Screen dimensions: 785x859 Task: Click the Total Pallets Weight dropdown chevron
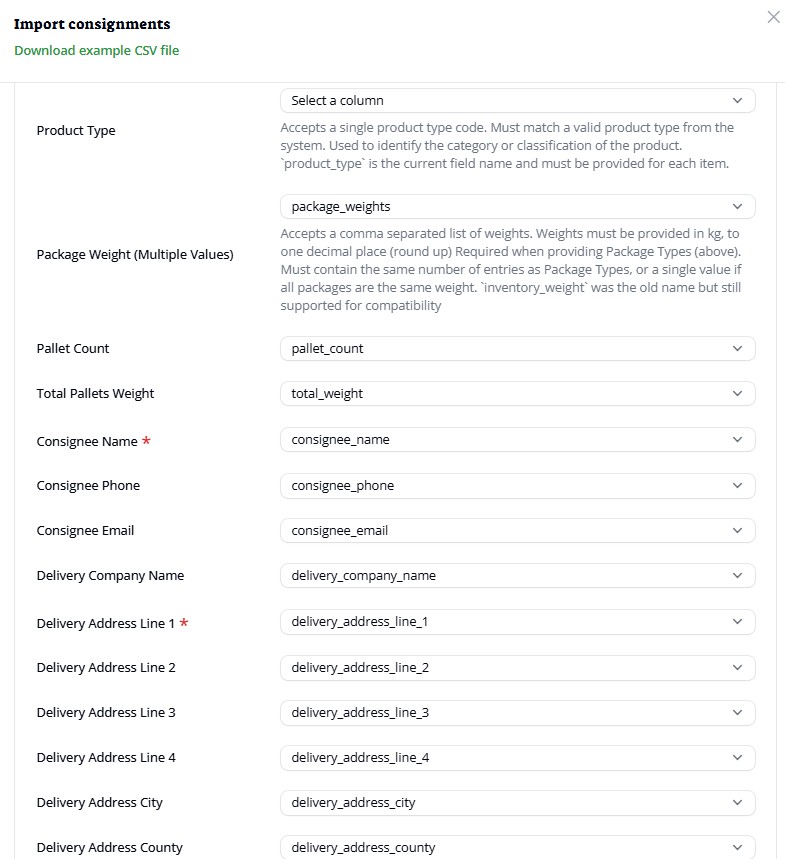tap(737, 394)
